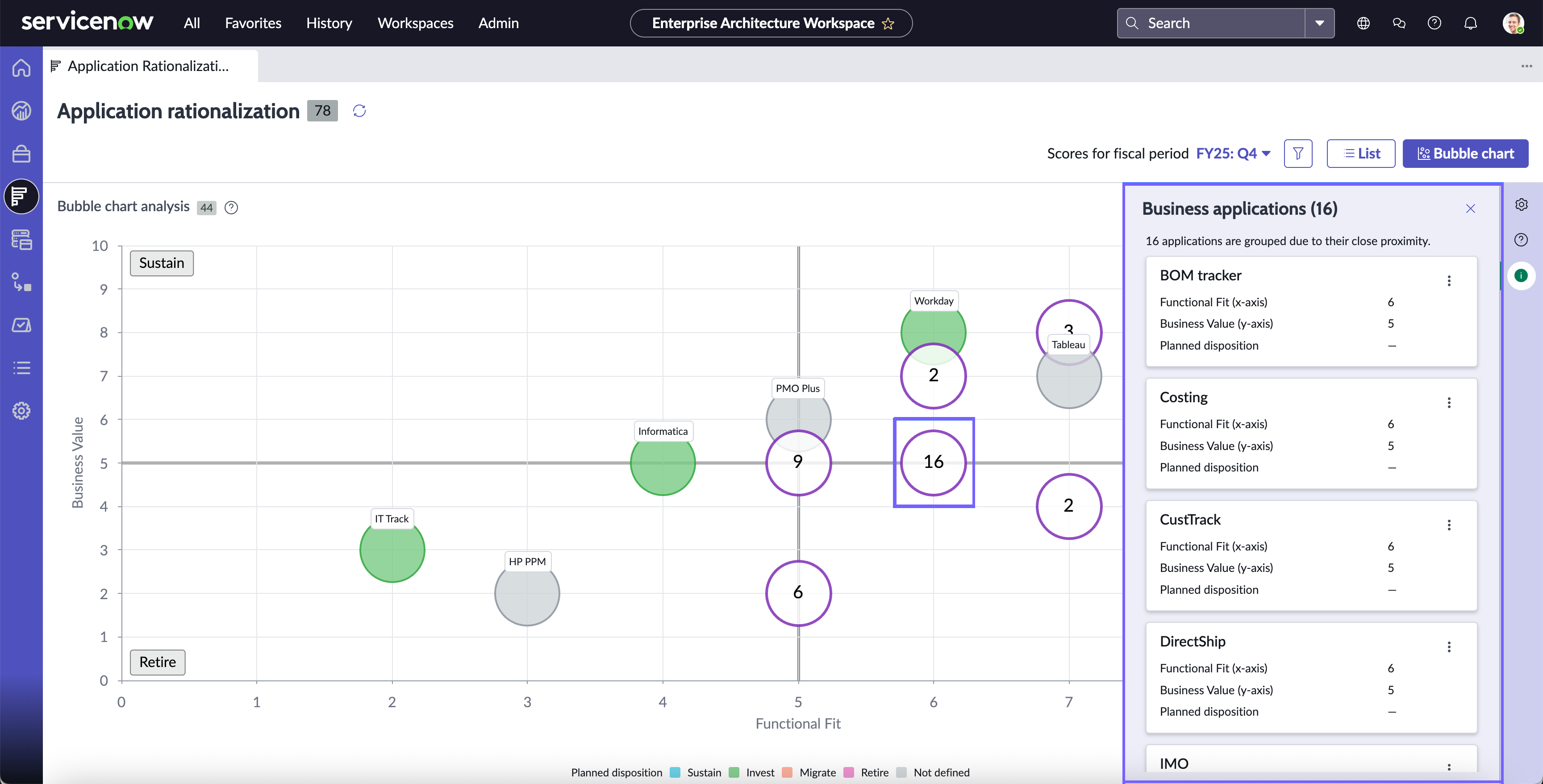This screenshot has width=1543, height=784.
Task: Open the list view sidebar icon
Action: click(21, 368)
